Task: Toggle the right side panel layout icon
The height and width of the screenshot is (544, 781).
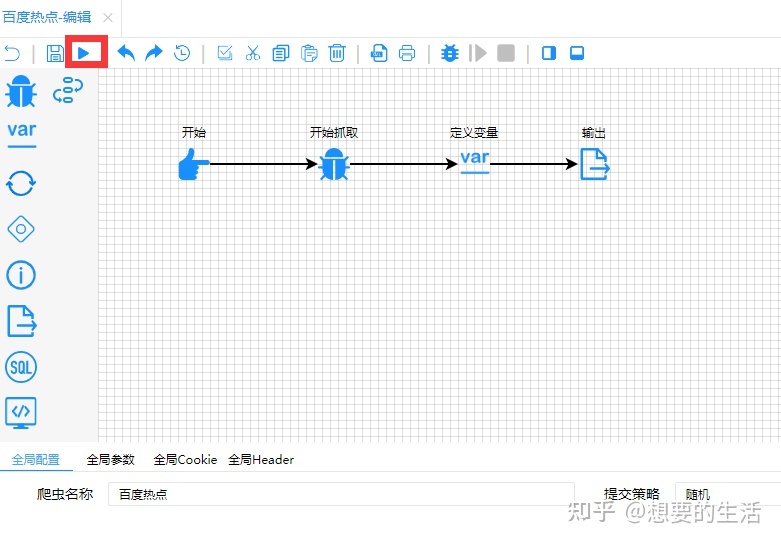Action: (549, 53)
